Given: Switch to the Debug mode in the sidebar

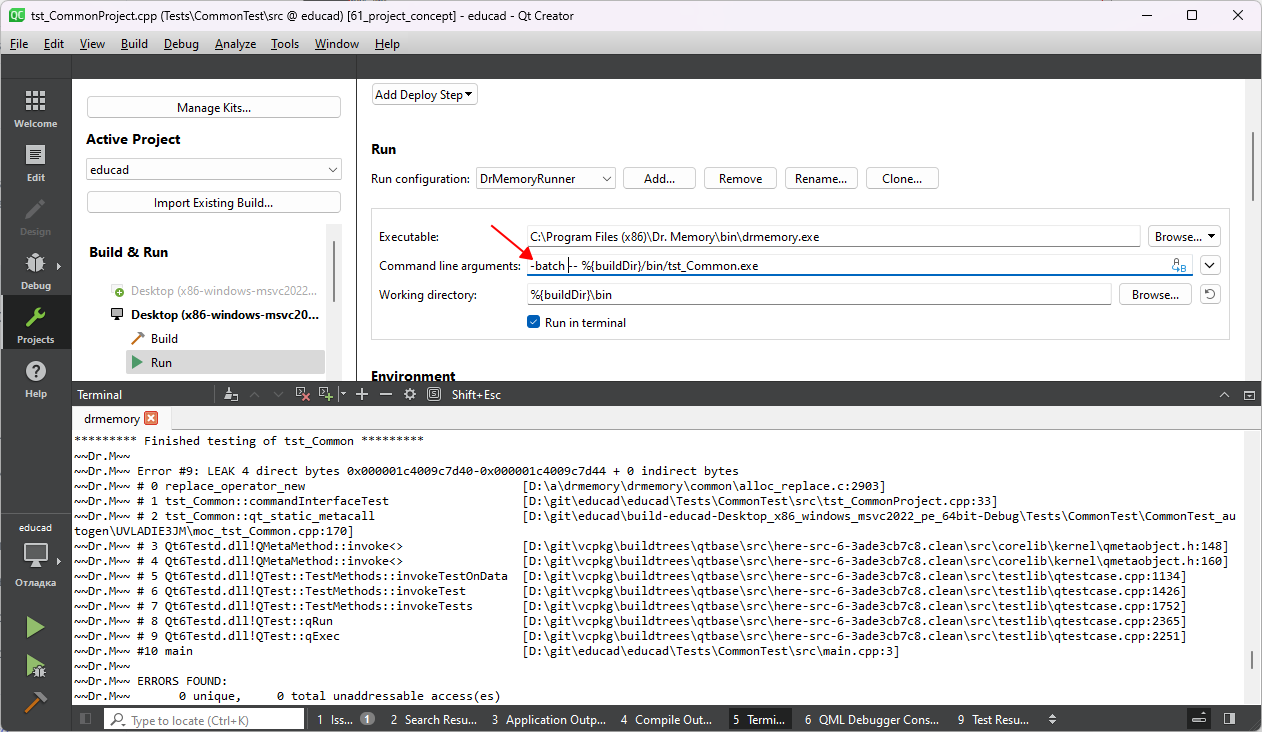Looking at the screenshot, I should point(35,271).
